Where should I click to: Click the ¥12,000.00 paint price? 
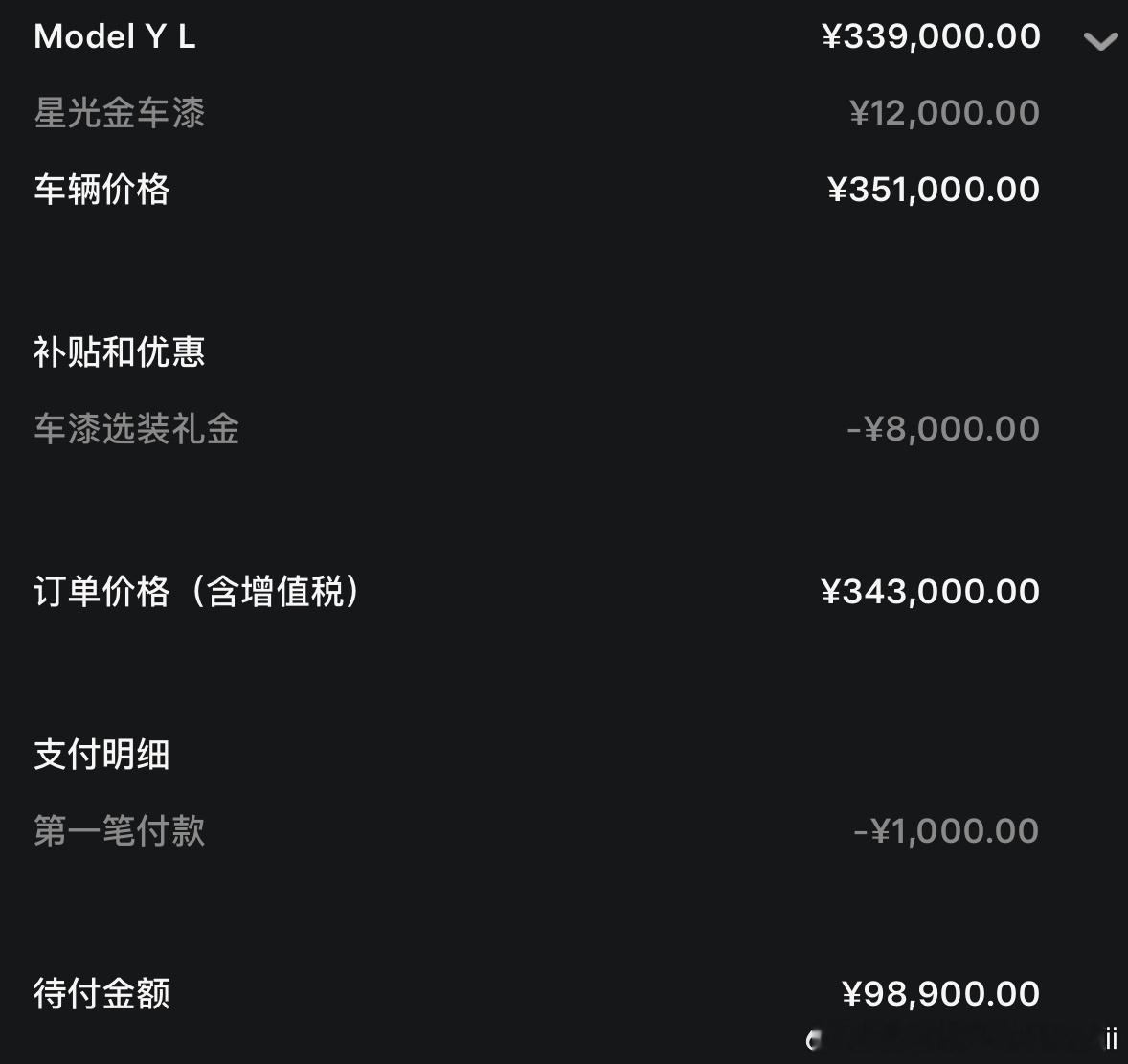point(944,113)
